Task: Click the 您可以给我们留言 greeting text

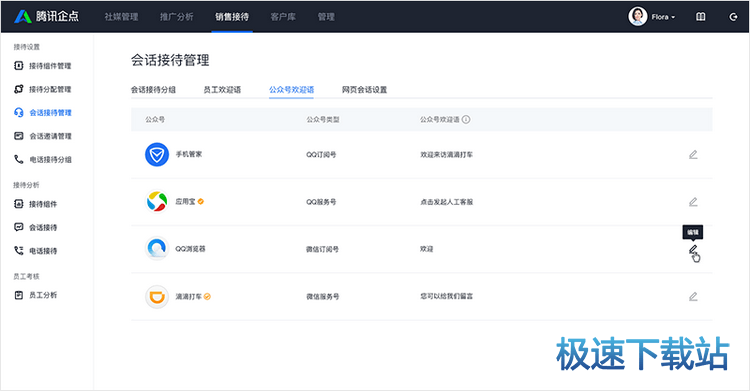Action: [x=446, y=297]
